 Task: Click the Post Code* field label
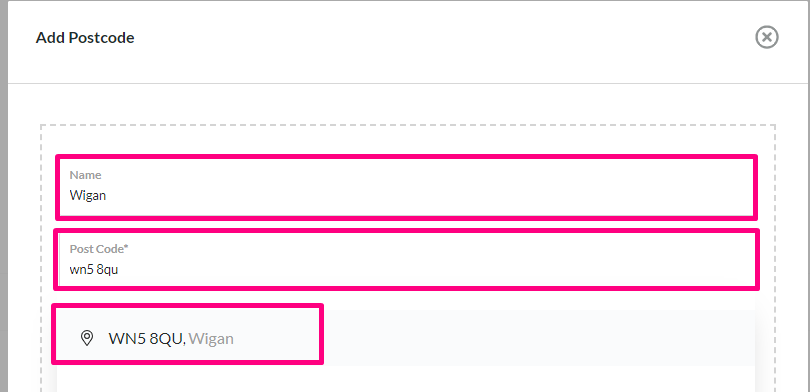[x=99, y=249]
